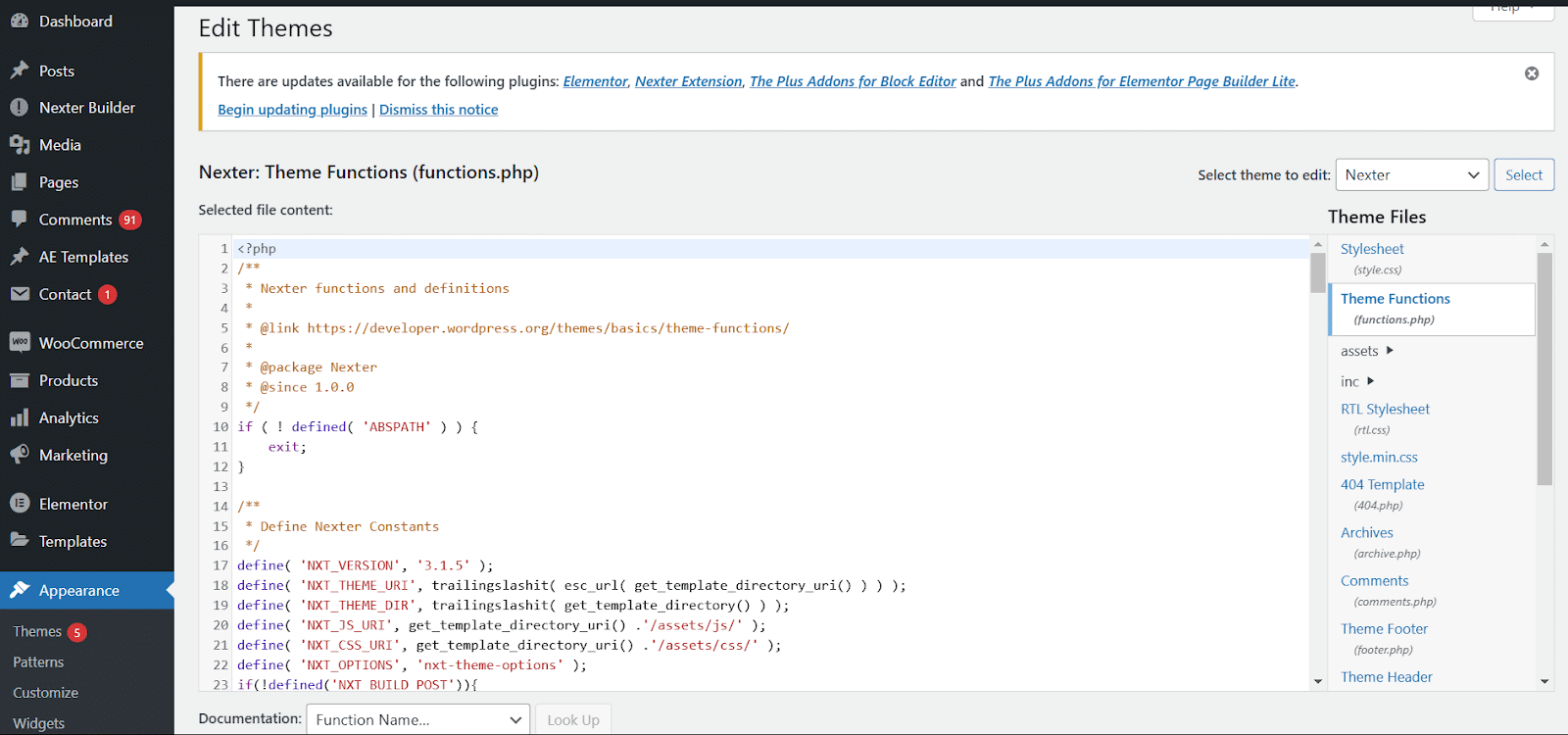
Task: Open the Elementor plugin link in notice
Action: (x=595, y=81)
